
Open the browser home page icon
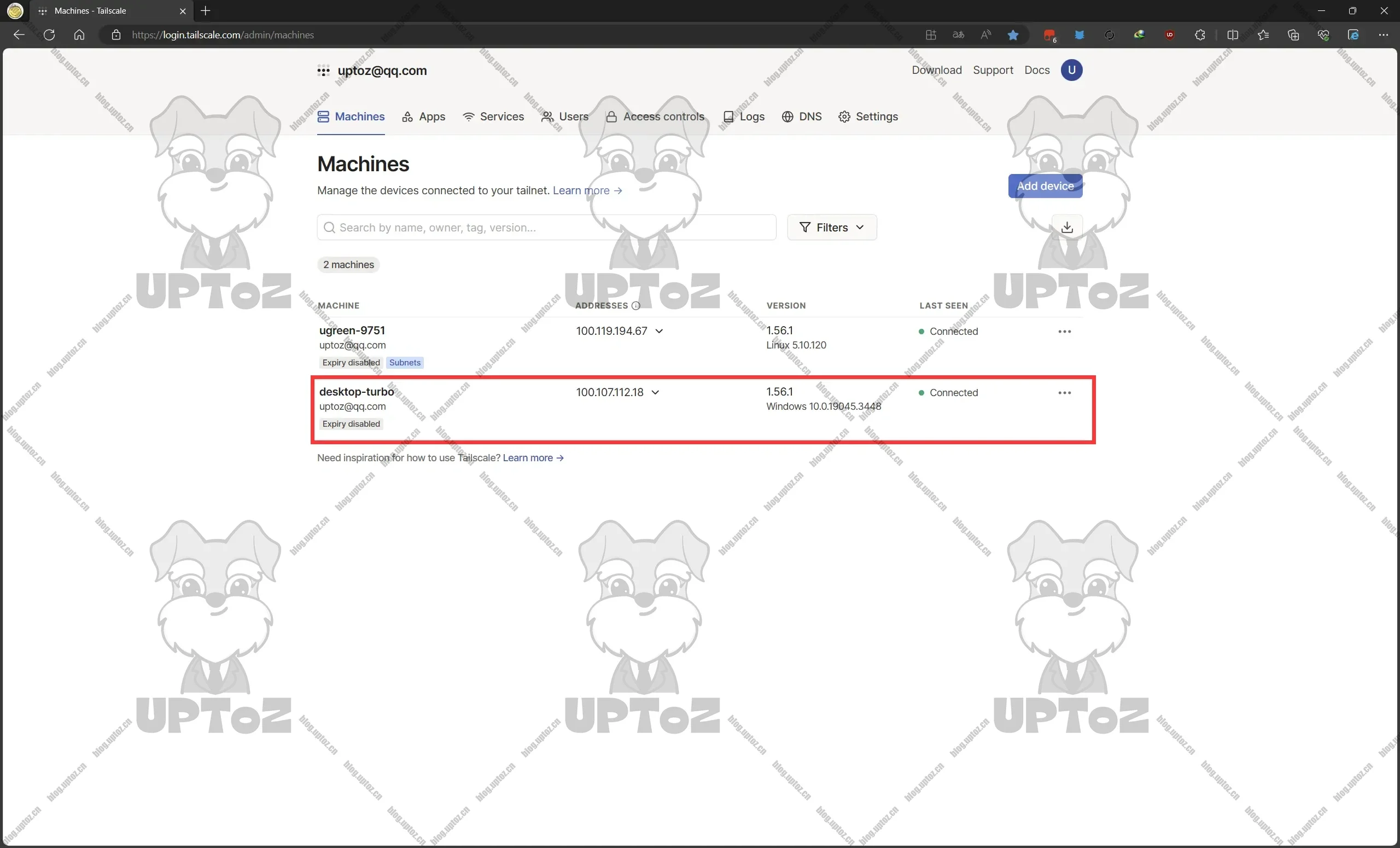[79, 34]
